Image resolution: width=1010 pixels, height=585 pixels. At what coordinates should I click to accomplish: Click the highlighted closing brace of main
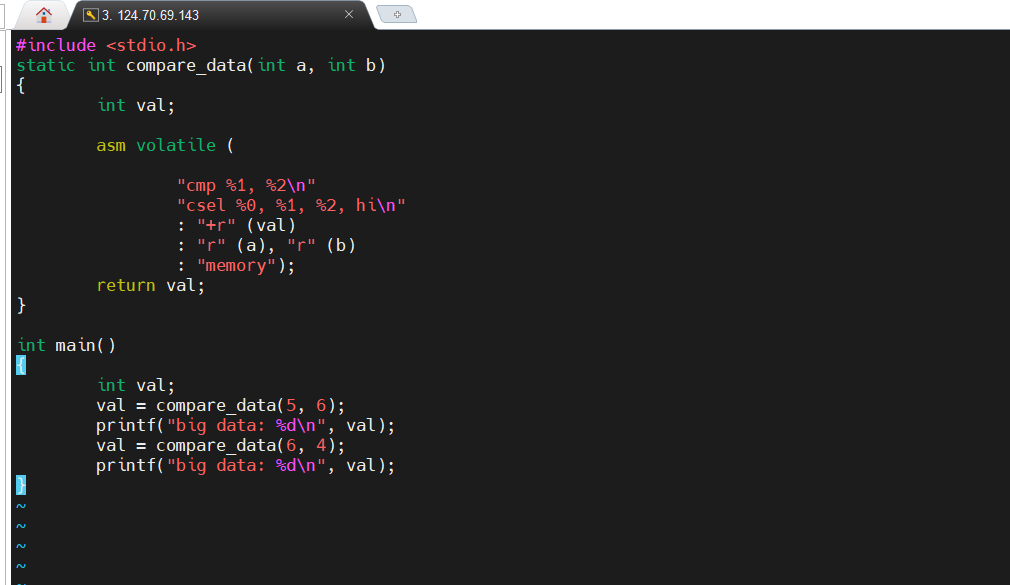pos(21,485)
